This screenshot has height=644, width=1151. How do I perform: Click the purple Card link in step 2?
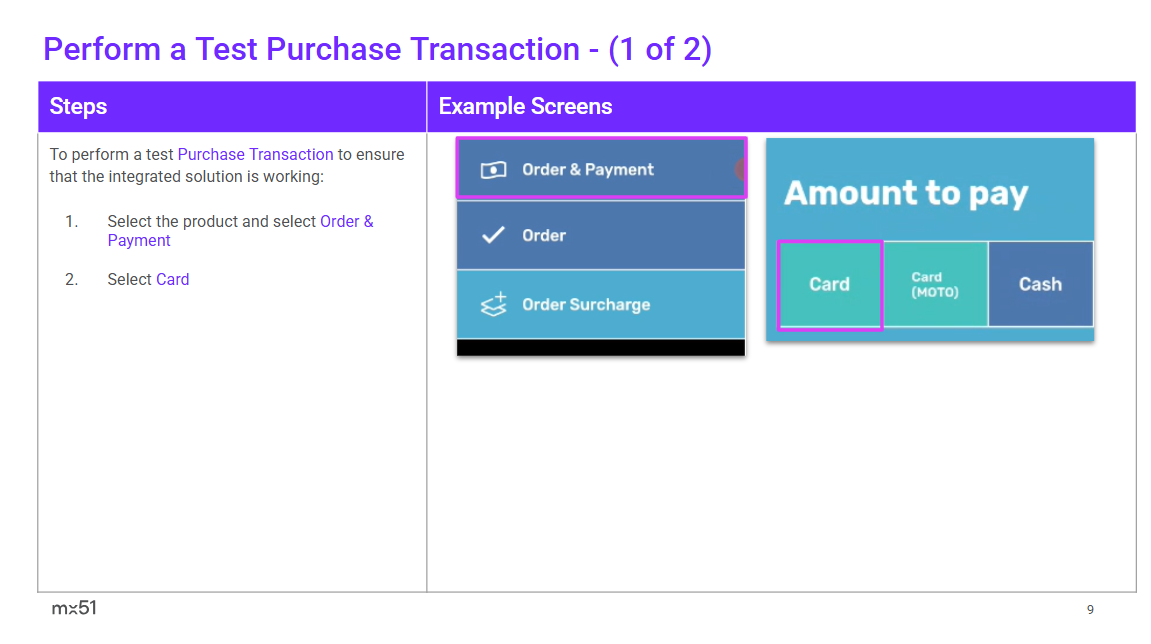coord(172,280)
